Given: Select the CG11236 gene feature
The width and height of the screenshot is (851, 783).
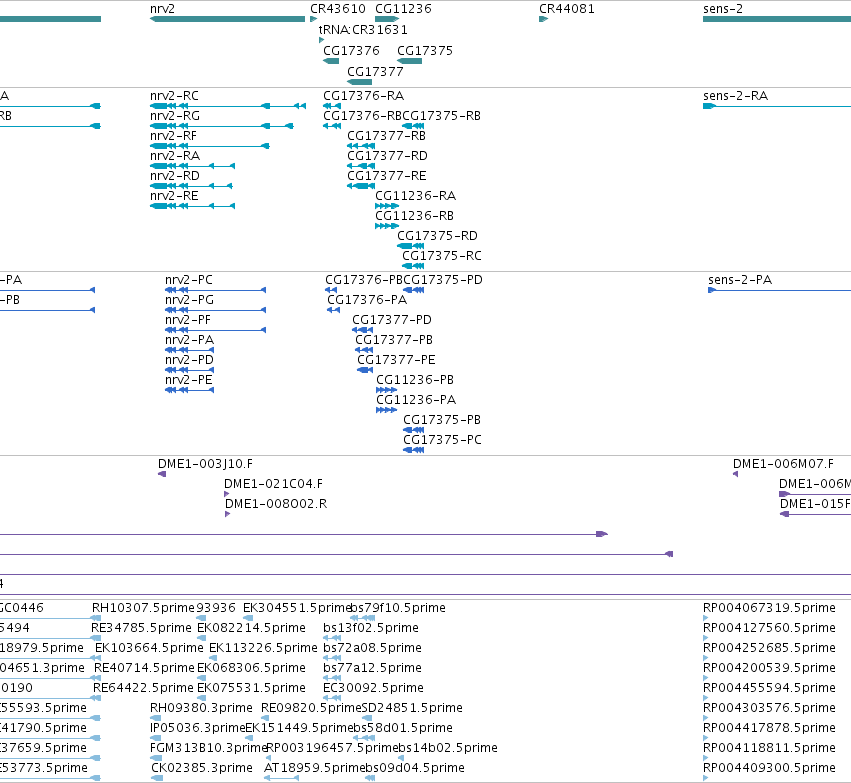Looking at the screenshot, I should pyautogui.click(x=387, y=19).
